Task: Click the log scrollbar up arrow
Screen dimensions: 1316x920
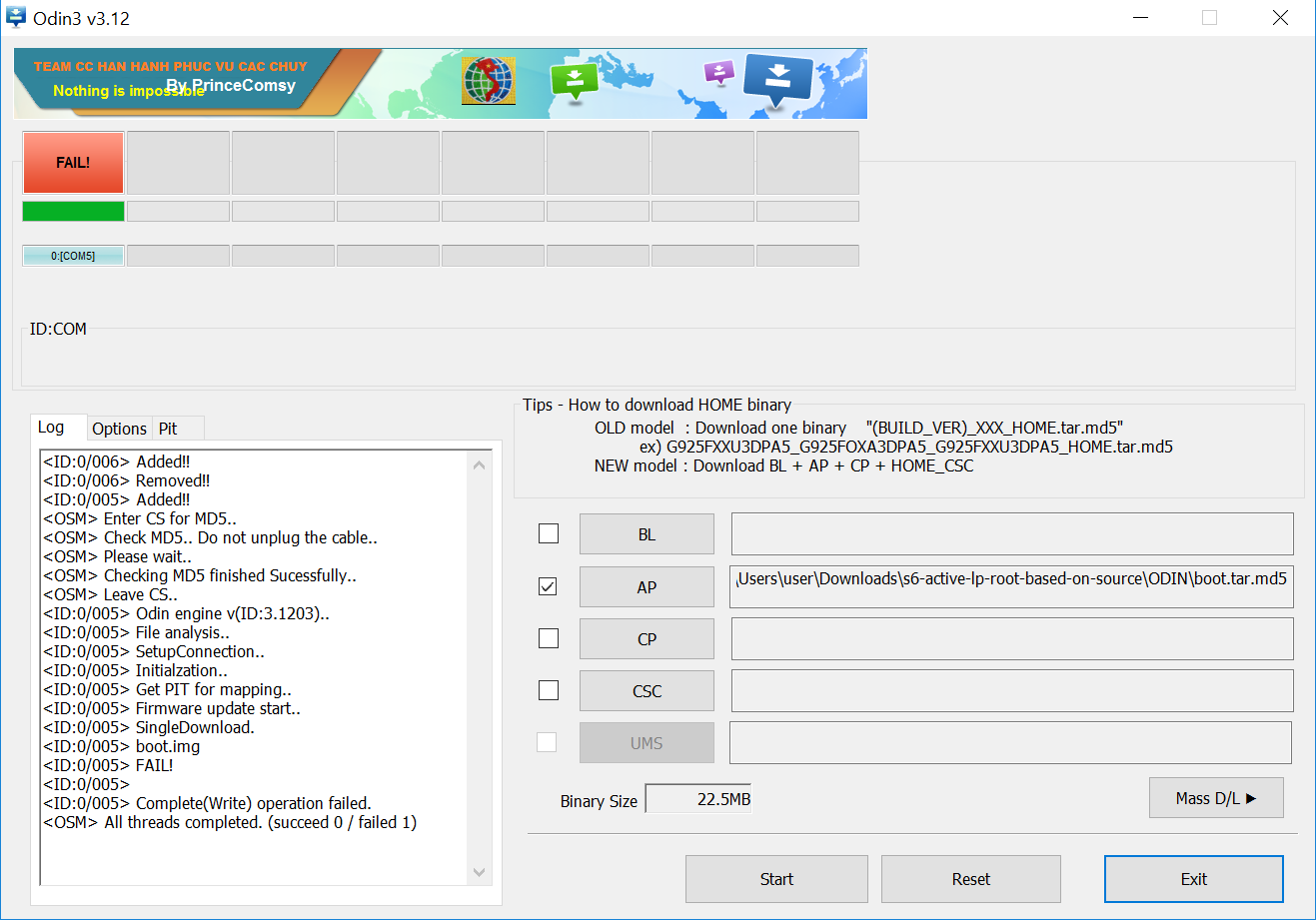Action: pyautogui.click(x=480, y=464)
